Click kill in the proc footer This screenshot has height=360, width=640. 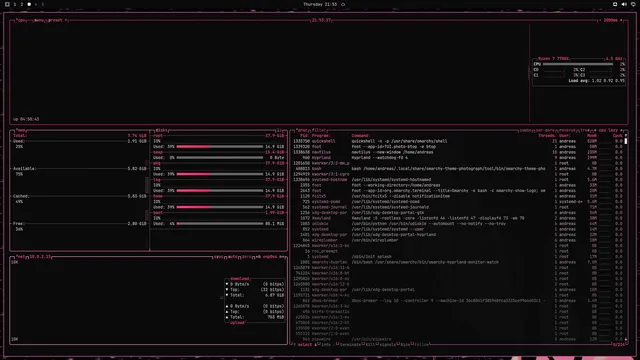pyautogui.click(x=370, y=344)
